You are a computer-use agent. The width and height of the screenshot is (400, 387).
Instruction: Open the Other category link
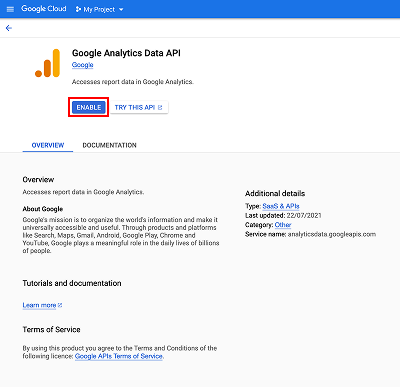pyautogui.click(x=283, y=225)
